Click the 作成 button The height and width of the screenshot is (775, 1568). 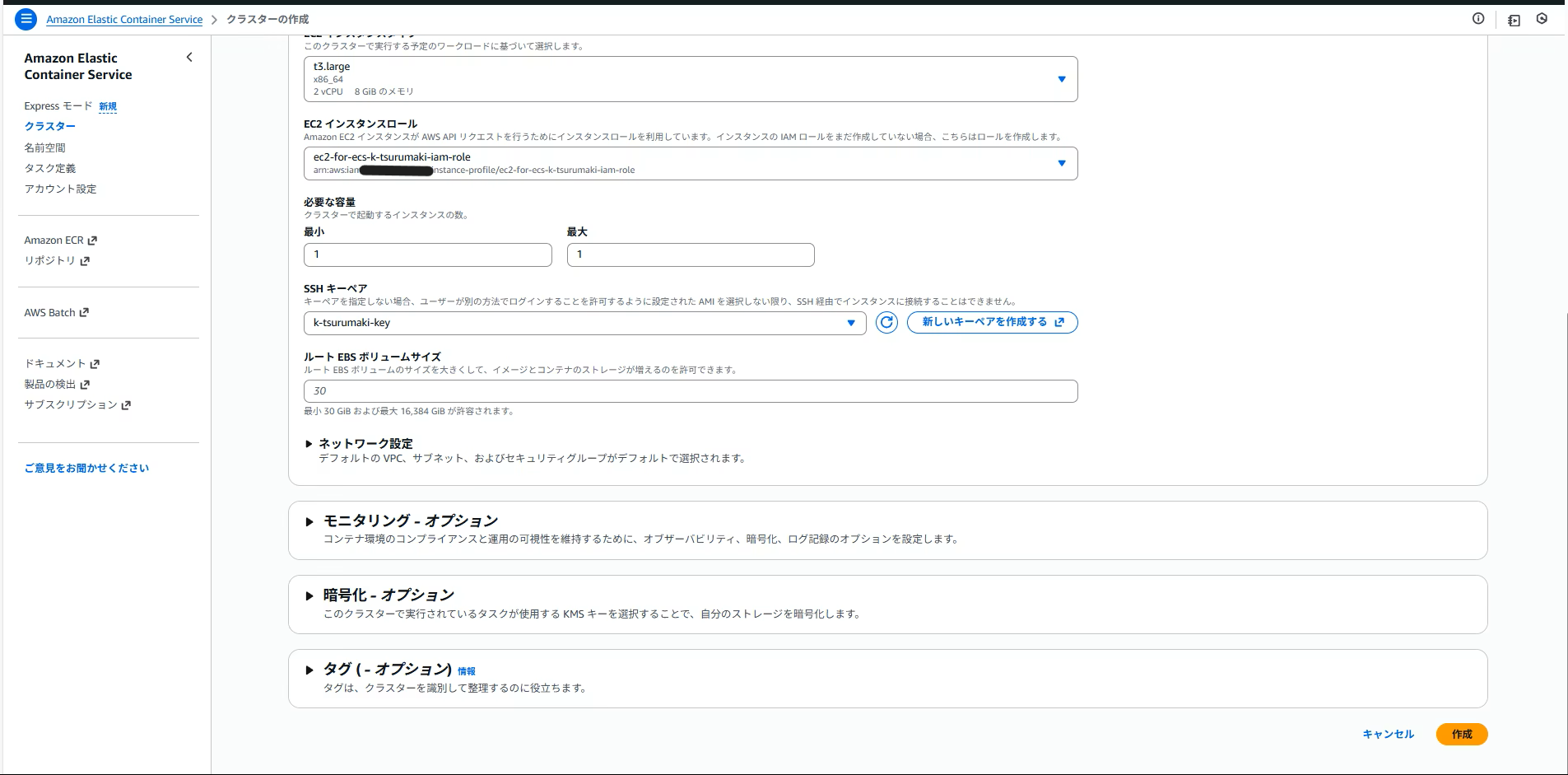tap(1462, 734)
